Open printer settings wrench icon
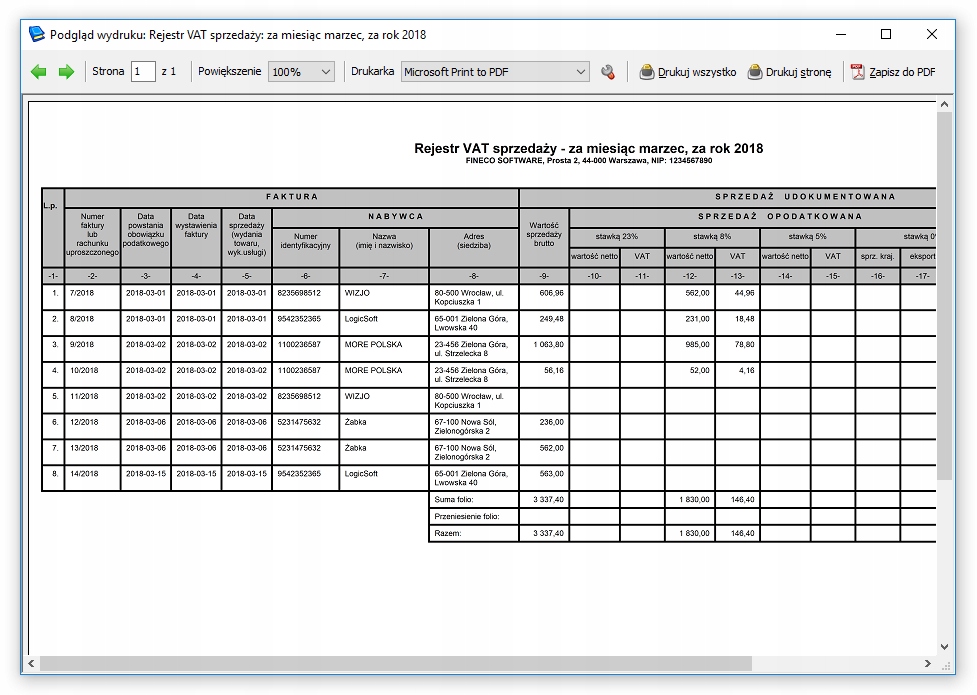The height and width of the screenshot is (695, 977). point(608,72)
